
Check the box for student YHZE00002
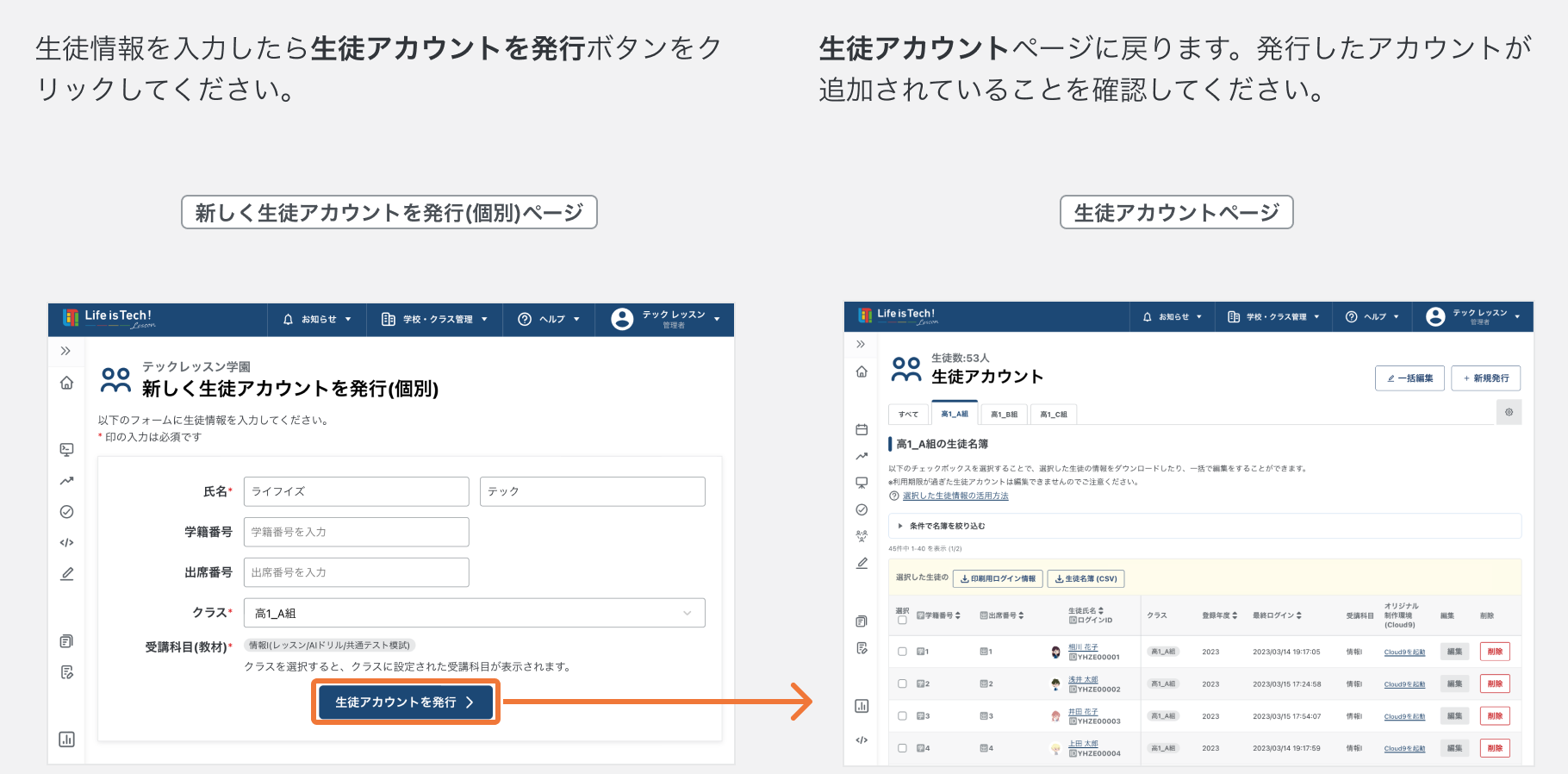tap(902, 683)
